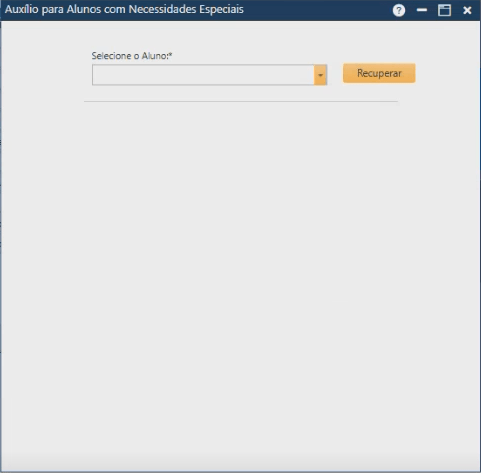
Task: Retrieve student data with the Recuperar button
Action: coord(379,73)
